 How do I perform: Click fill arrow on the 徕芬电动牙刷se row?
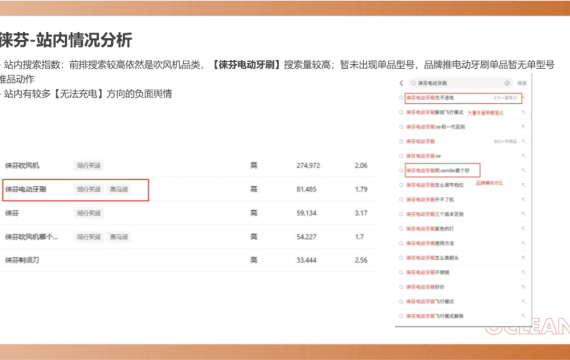tap(523, 156)
